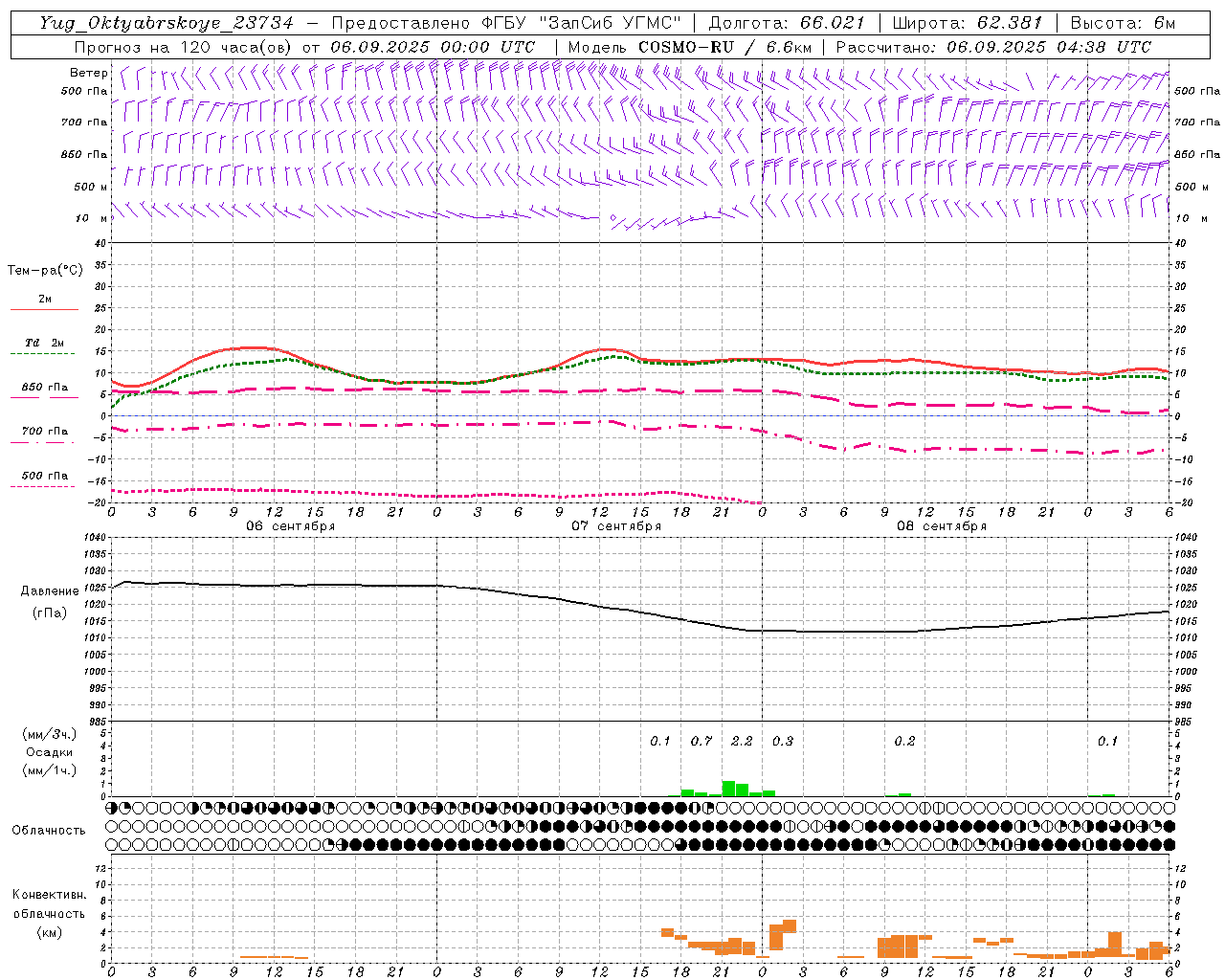This screenshot has height=980, width=1225.
Task: Click the 10 м wind level label on the left
Action: click(92, 218)
